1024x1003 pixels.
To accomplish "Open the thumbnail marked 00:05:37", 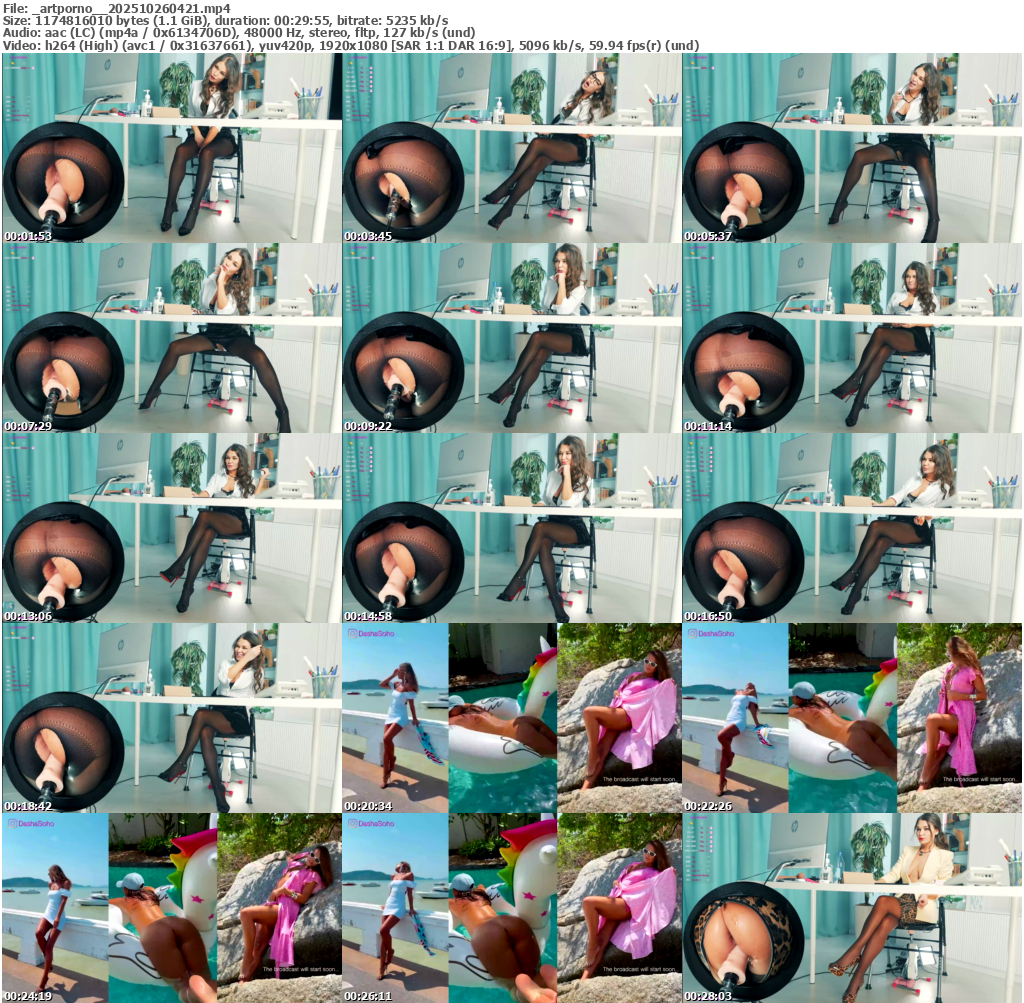I will point(852,148).
